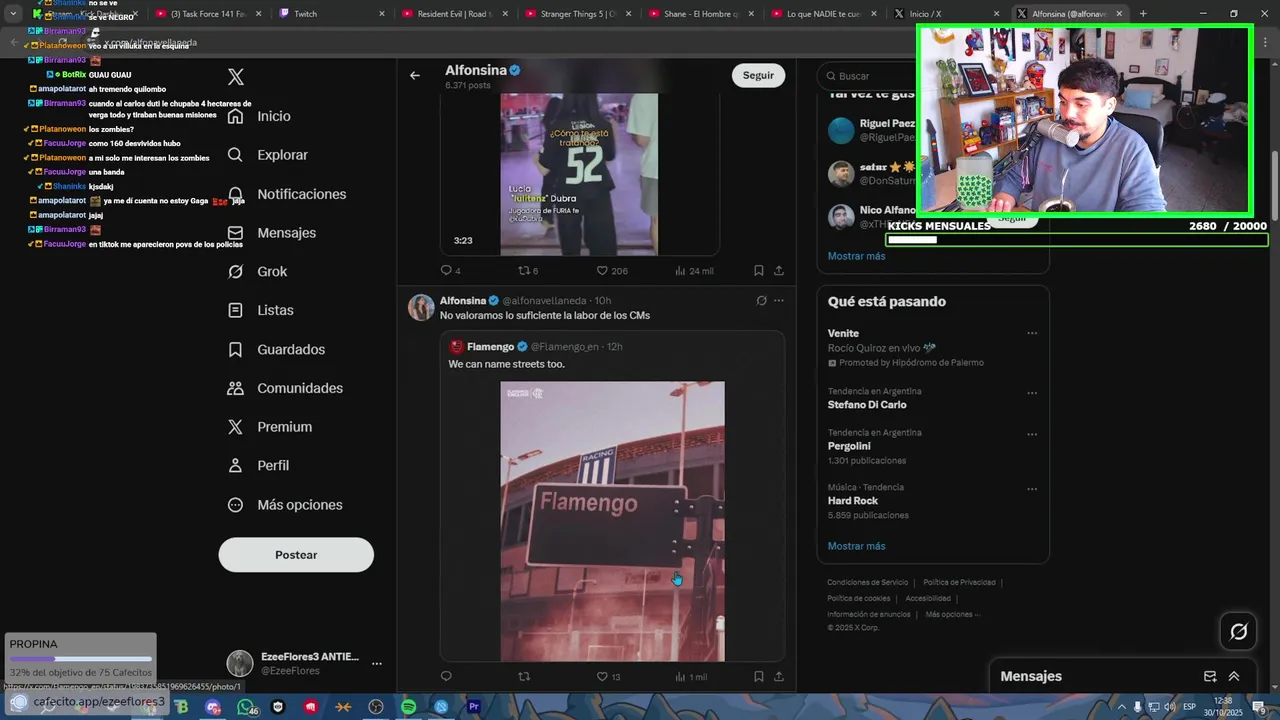
Task: Open the Venite promoted trend
Action: [933, 347]
